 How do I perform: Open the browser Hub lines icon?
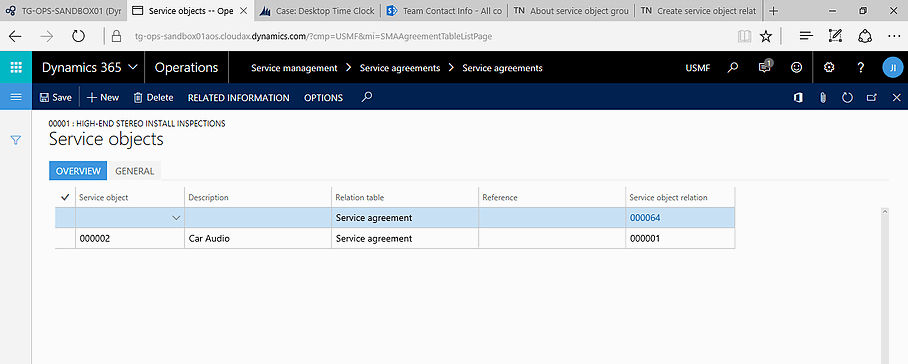806,36
